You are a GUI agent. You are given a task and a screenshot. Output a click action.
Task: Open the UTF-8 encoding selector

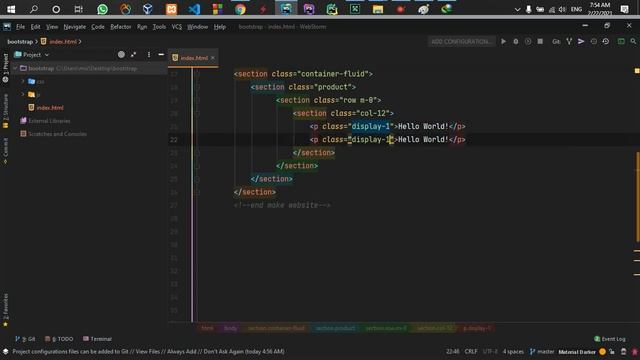(x=490, y=351)
